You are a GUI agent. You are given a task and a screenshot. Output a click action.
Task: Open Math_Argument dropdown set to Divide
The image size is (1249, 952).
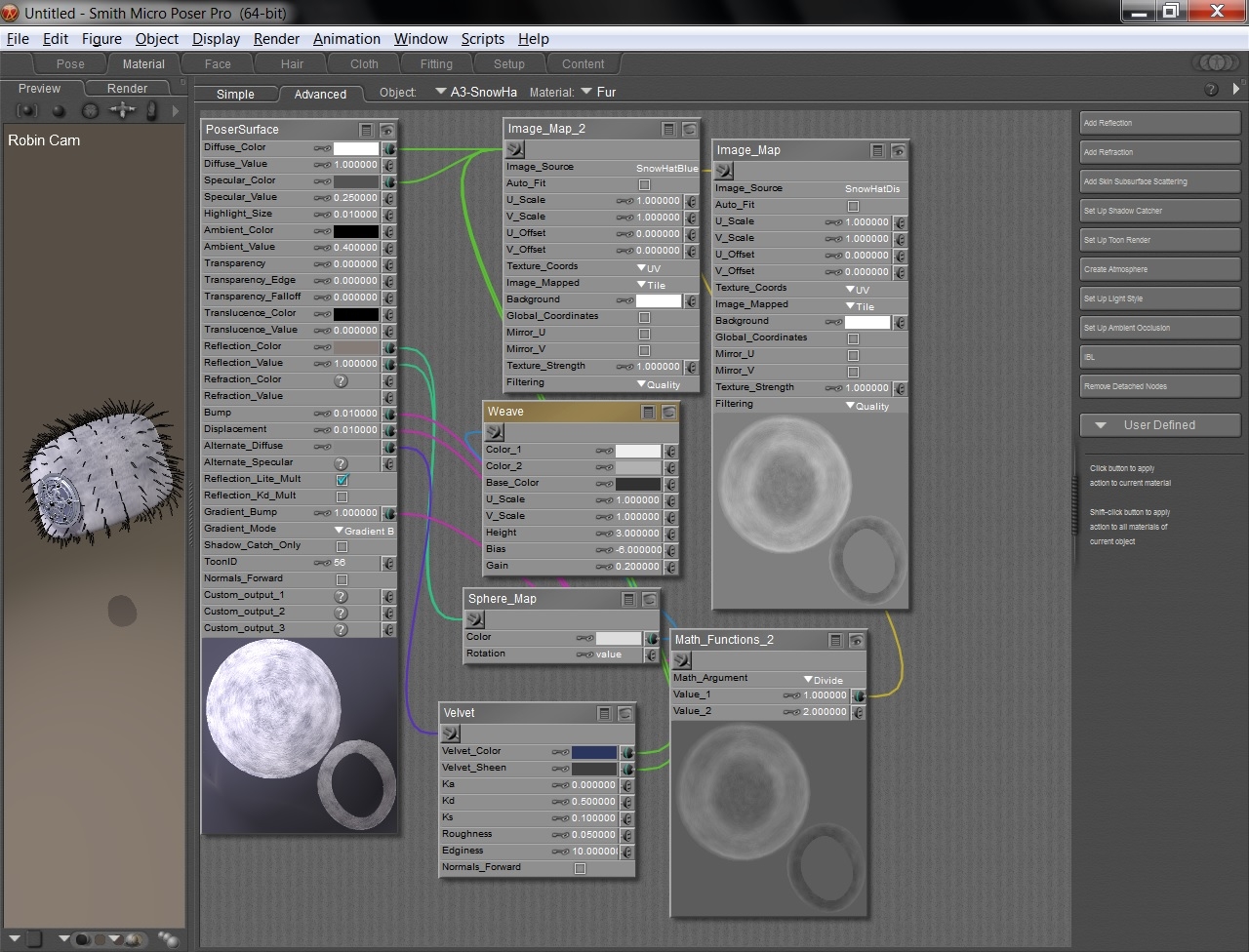[822, 680]
